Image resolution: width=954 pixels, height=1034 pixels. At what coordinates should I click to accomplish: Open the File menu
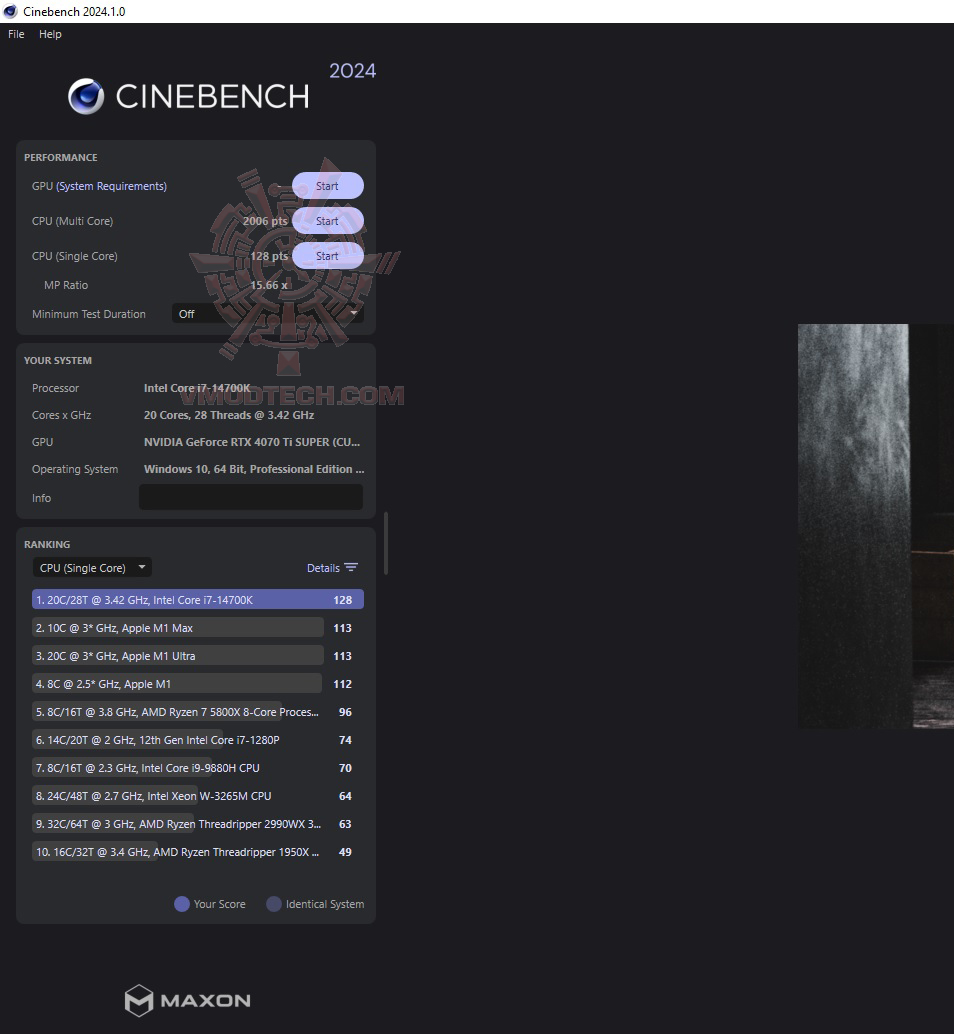(16, 34)
